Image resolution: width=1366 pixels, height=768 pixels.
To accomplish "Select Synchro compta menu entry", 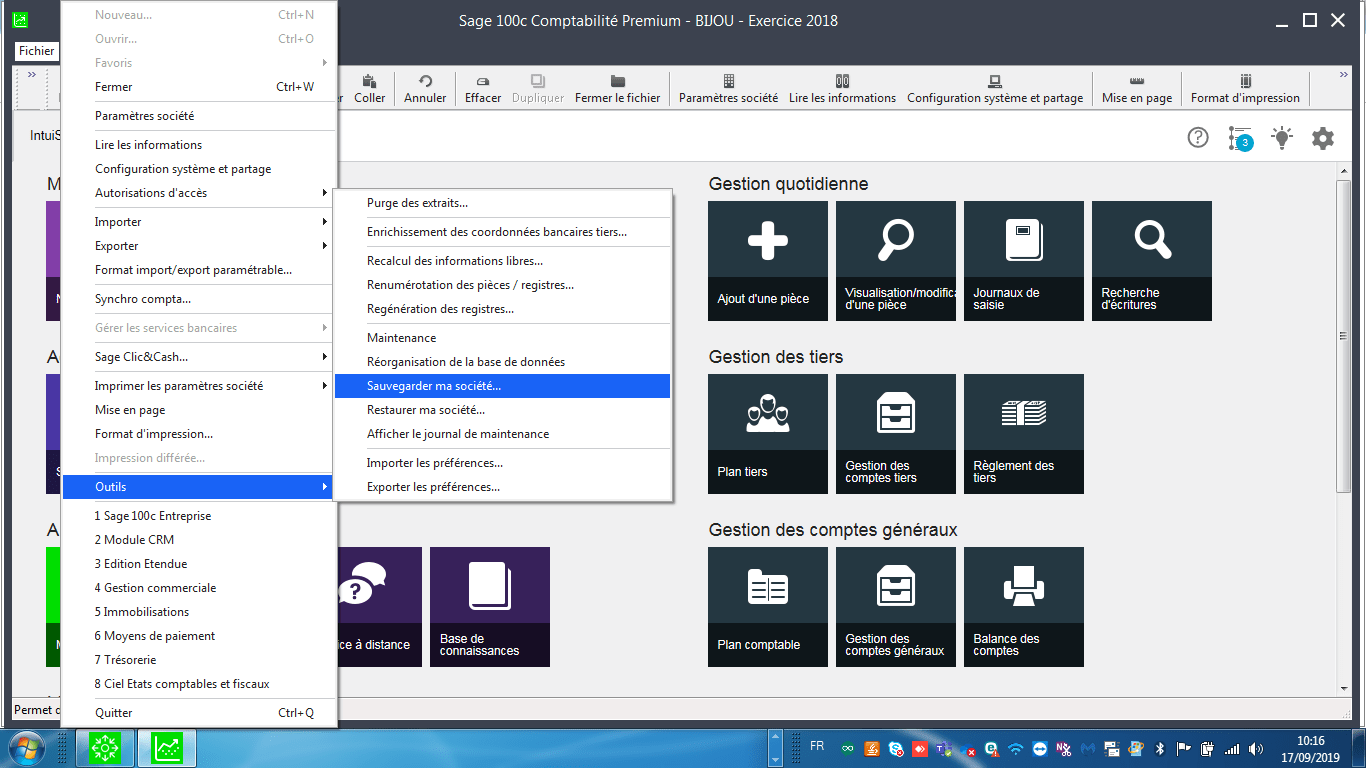I will (x=199, y=299).
